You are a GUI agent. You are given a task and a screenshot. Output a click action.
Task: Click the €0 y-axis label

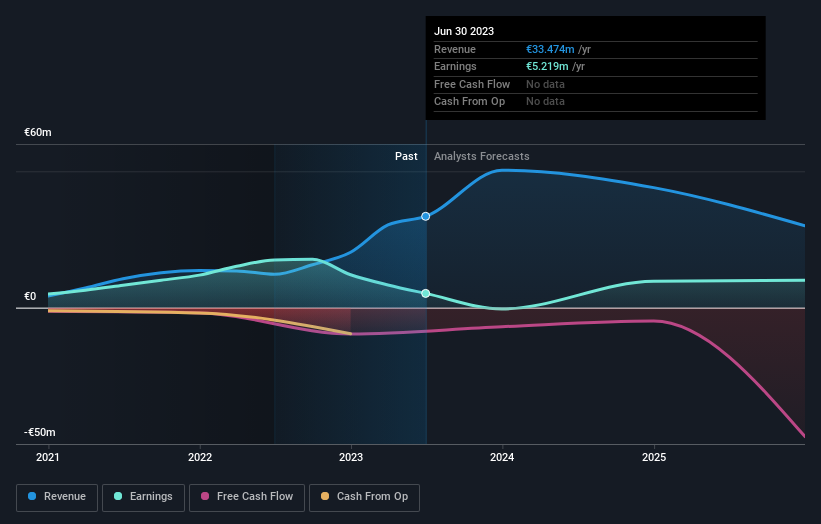[30, 296]
